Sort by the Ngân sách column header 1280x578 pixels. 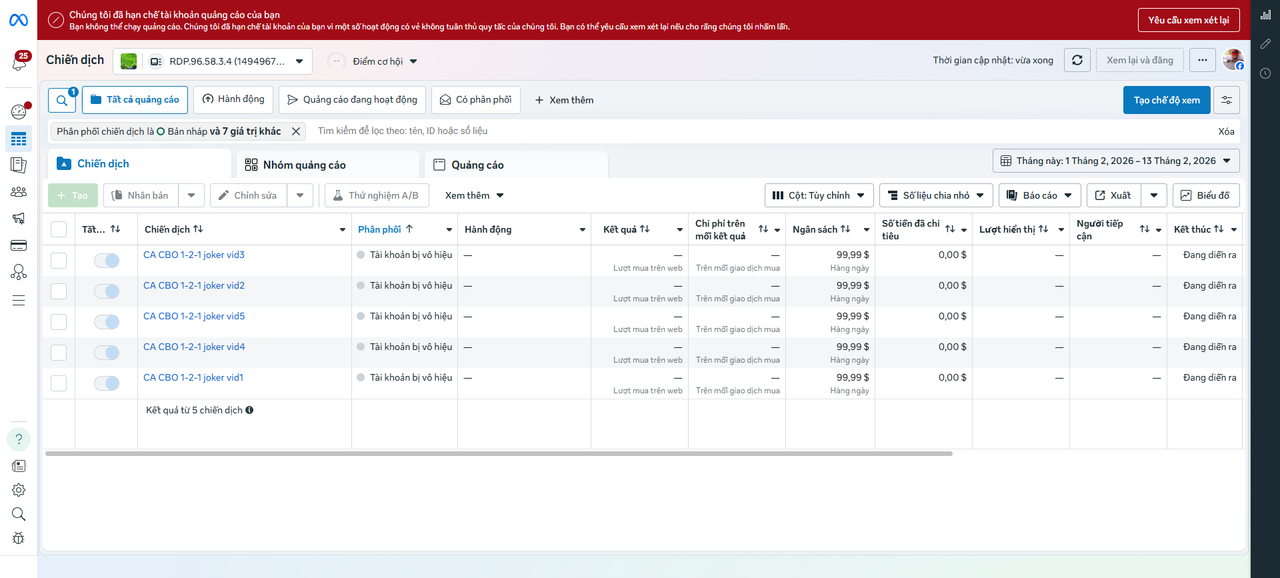(x=821, y=229)
